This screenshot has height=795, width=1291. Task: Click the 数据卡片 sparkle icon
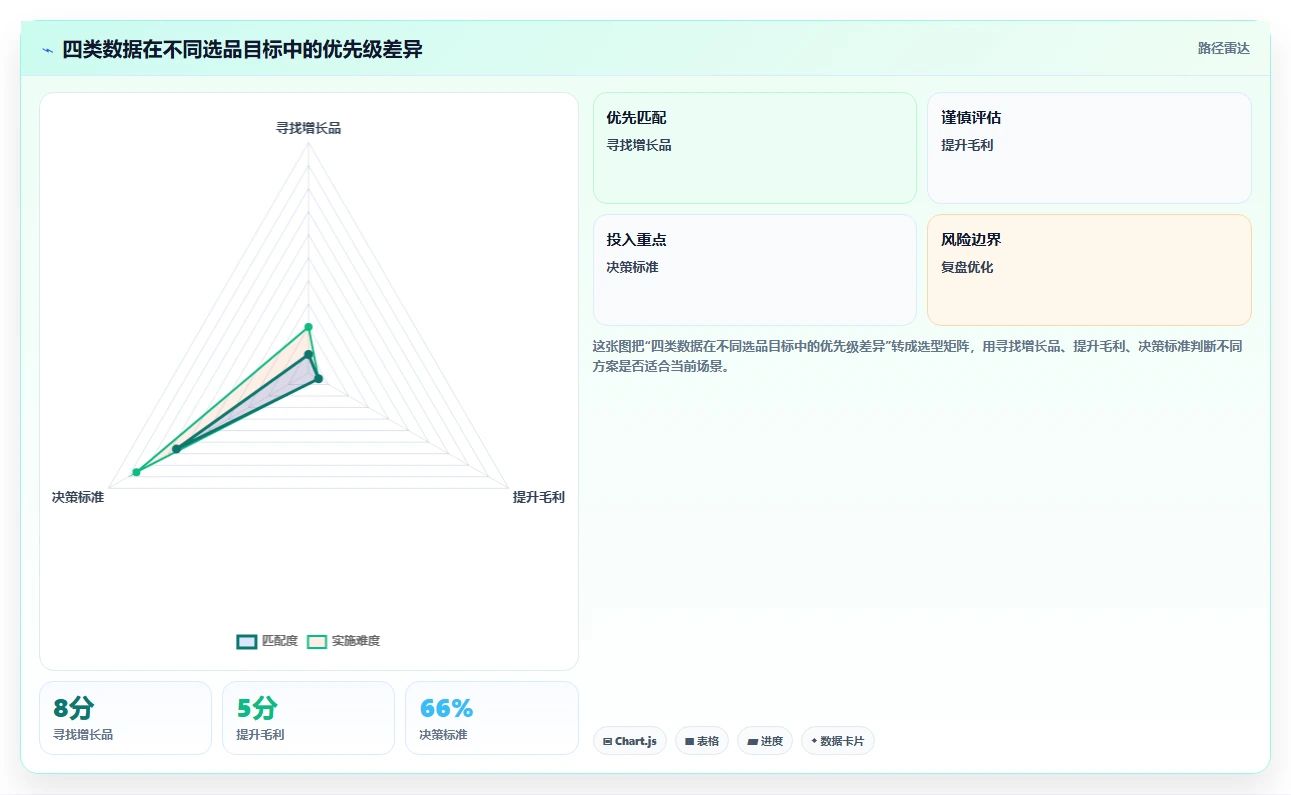[x=814, y=741]
